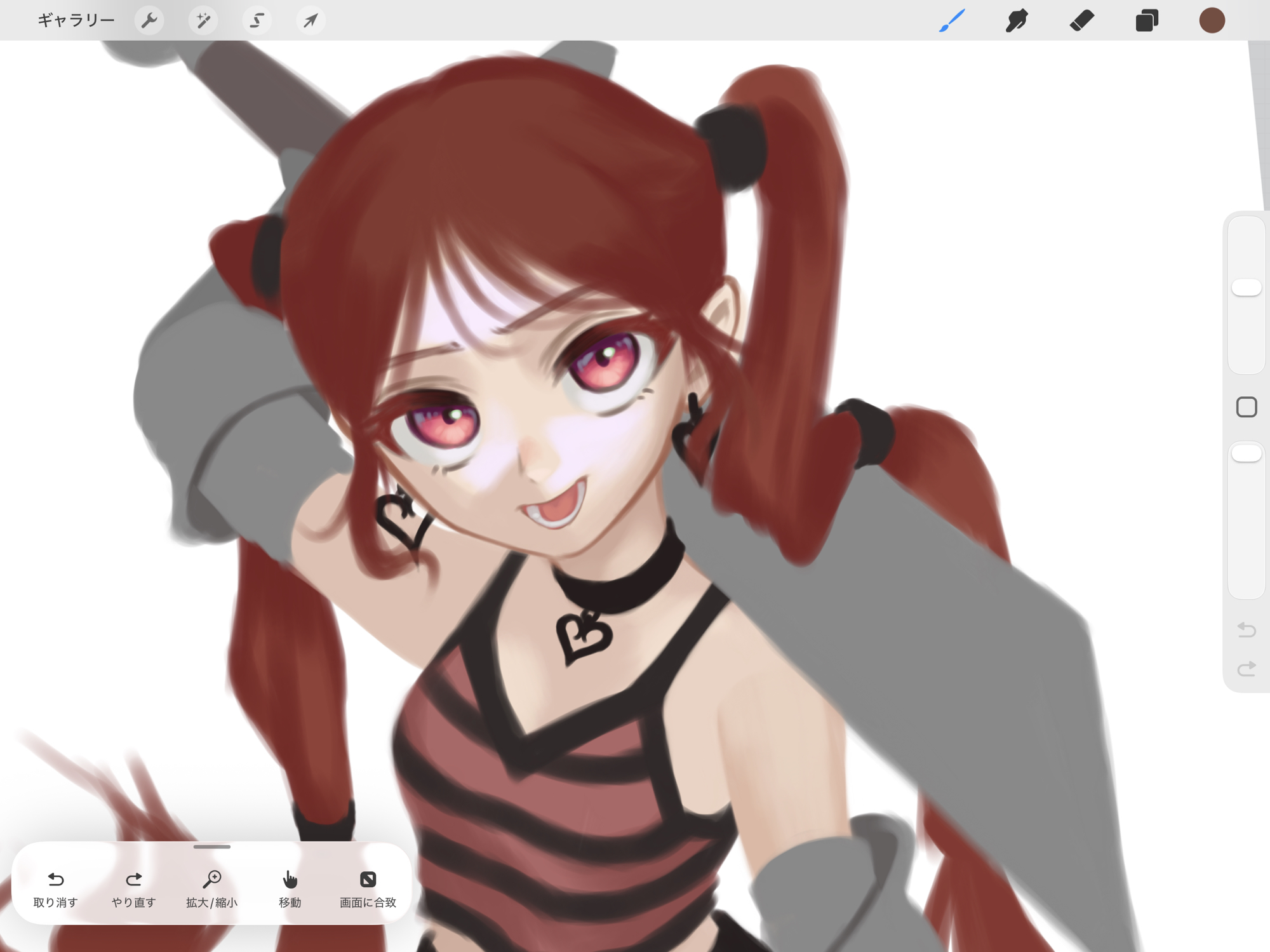
Task: Click the brush opacity slider handle
Action: (x=1246, y=453)
